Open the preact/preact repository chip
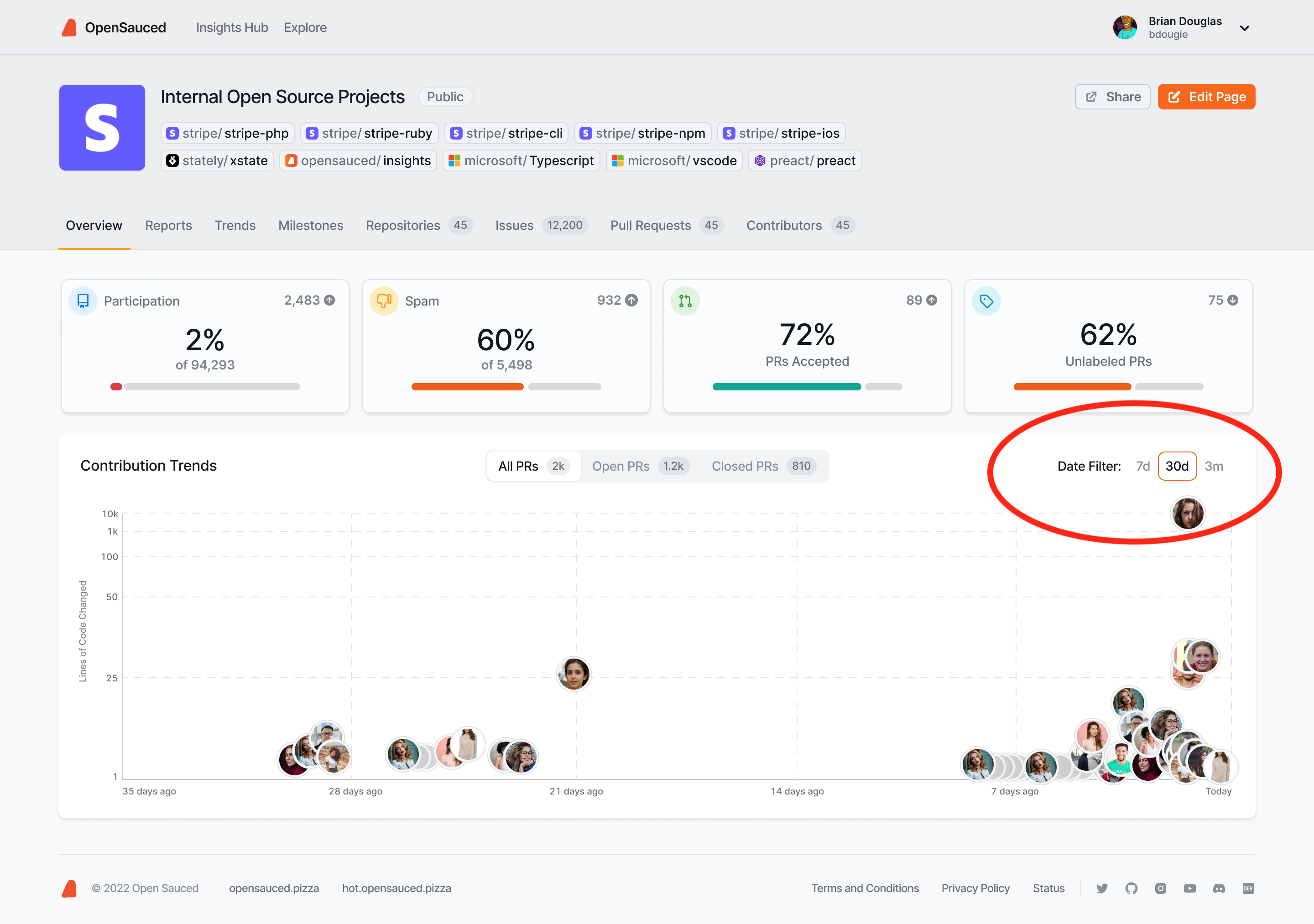Screen dimensions: 1314x924 [x=805, y=161]
